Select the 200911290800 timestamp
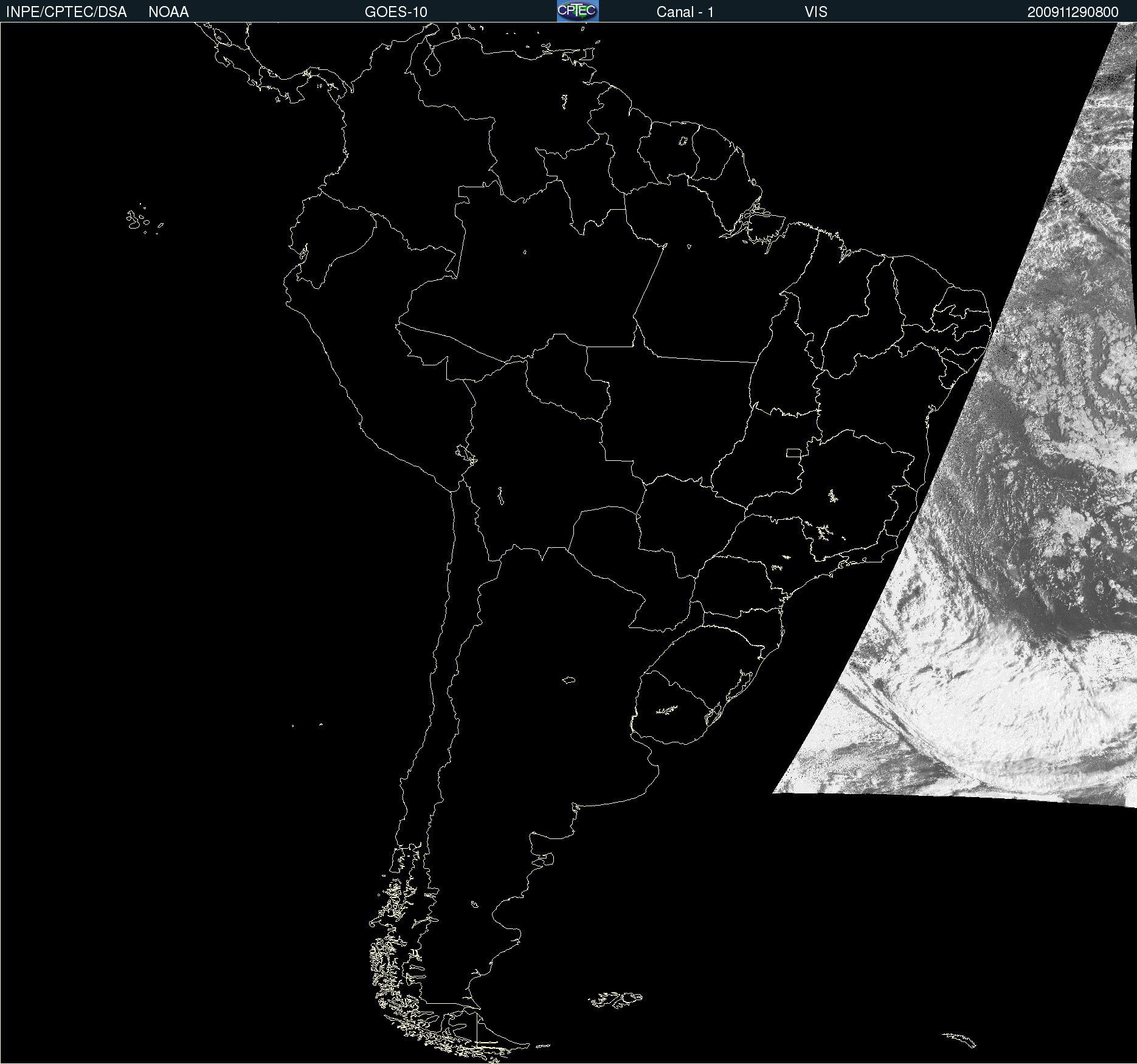Image resolution: width=1137 pixels, height=1064 pixels. pos(1073,12)
